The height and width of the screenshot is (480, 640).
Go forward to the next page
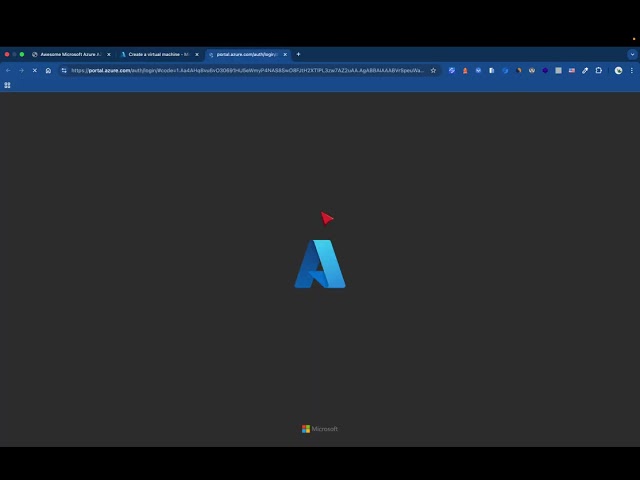click(x=21, y=71)
